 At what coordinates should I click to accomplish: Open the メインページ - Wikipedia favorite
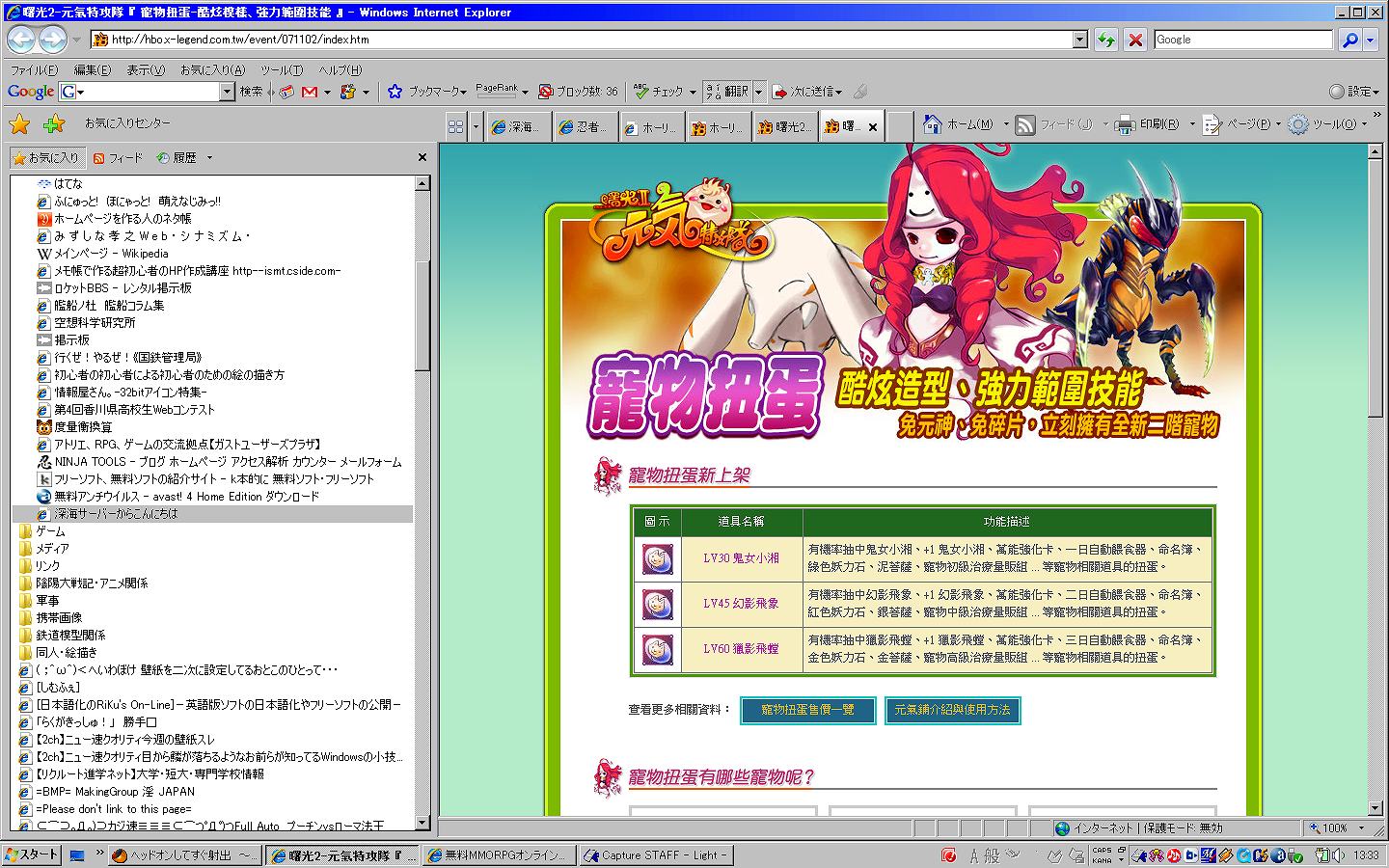click(103, 254)
